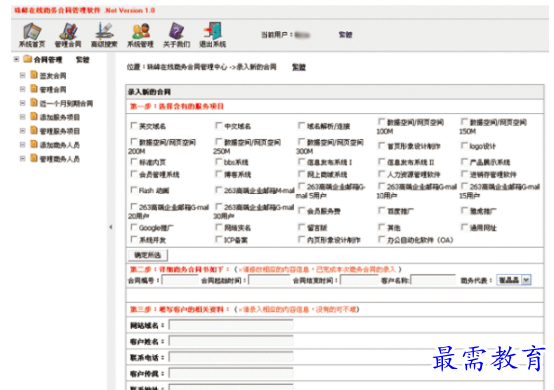Click the document icon beside 管理合同 in sidebar
Image resolution: width=554 pixels, height=390 pixels.
coord(34,89)
